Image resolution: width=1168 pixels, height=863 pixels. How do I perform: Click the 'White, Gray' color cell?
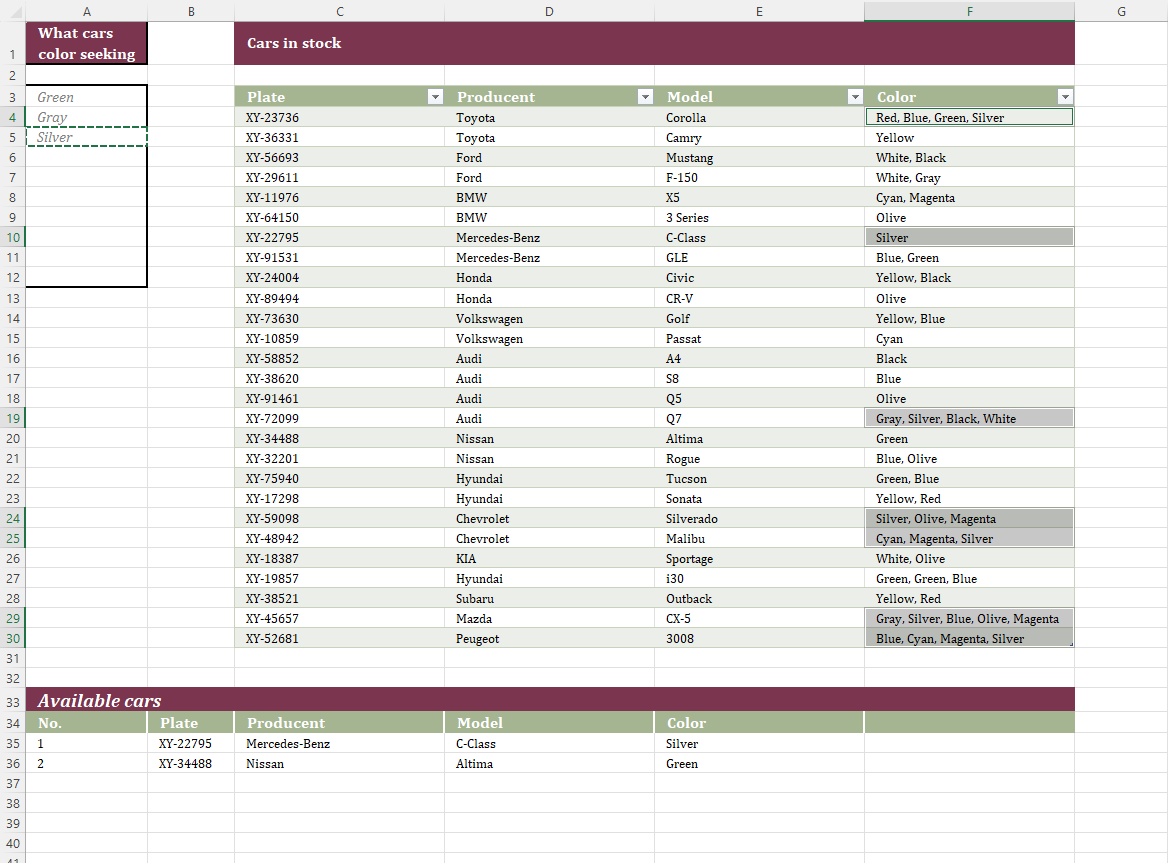[x=969, y=178]
